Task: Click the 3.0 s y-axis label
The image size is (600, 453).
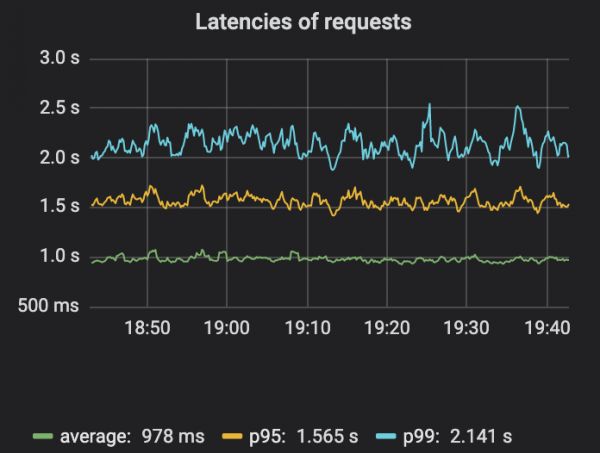Action: (60, 58)
